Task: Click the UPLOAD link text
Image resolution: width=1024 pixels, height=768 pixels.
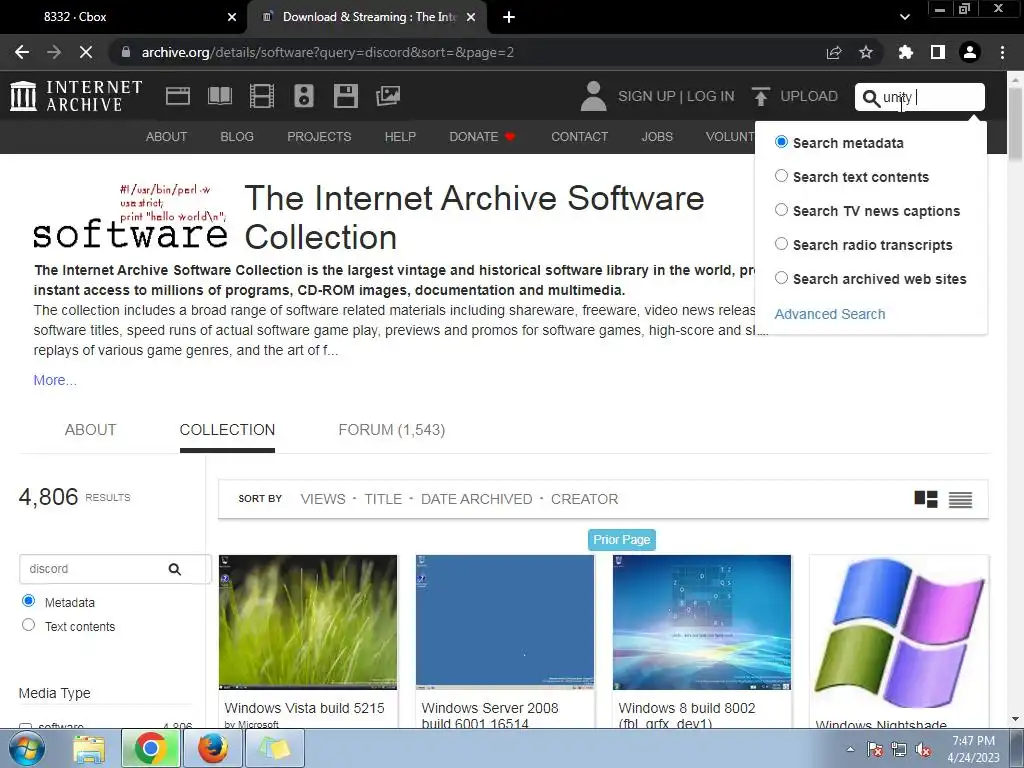Action: pyautogui.click(x=809, y=96)
